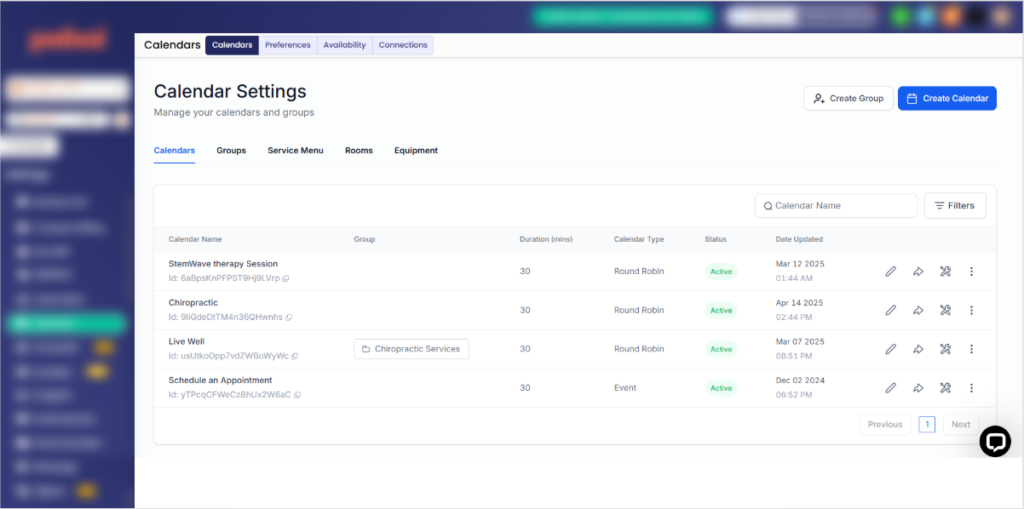Click the Create Group button
This screenshot has height=509, width=1024.
[x=848, y=99]
